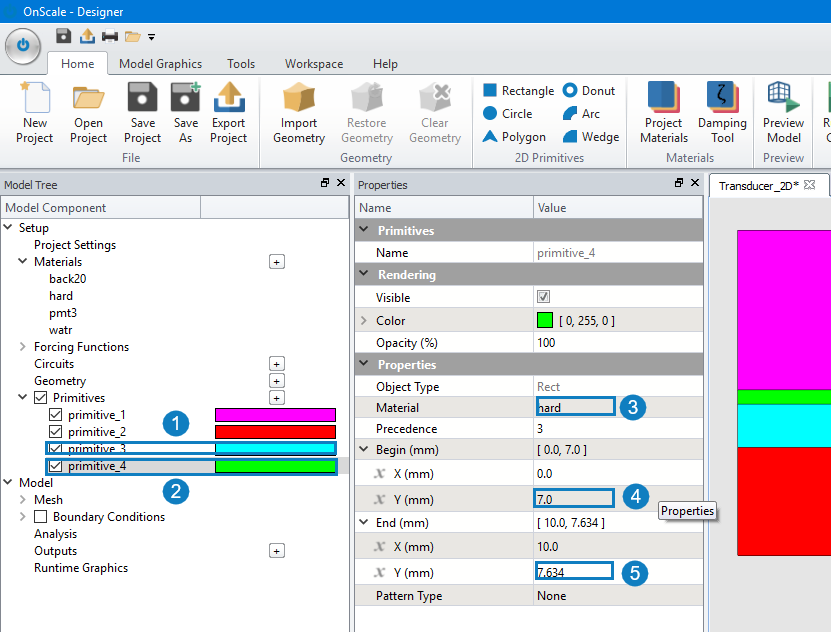Screen dimensions: 831x632
Task: Expand the Forcing Functions node
Action: point(23,346)
